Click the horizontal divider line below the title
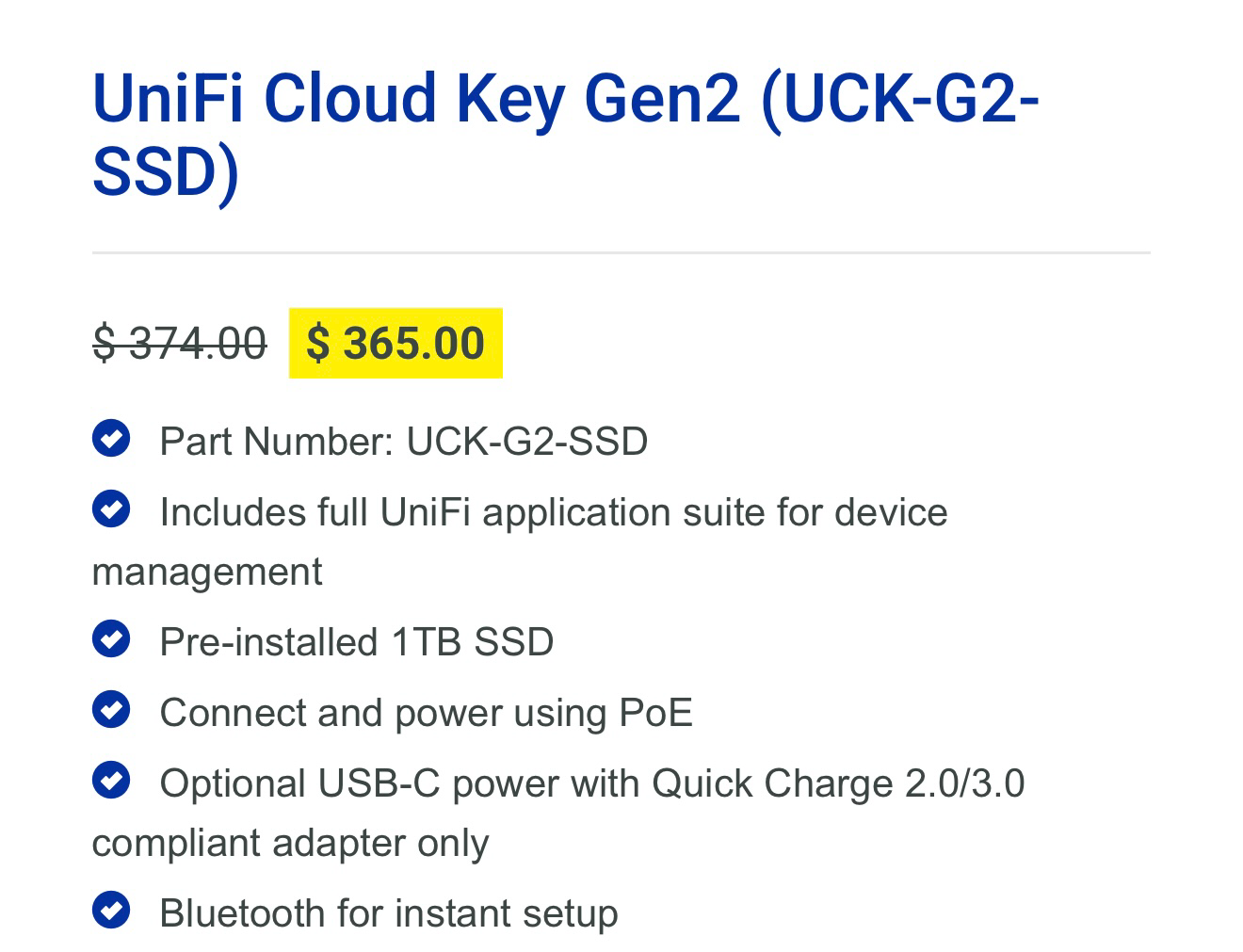This screenshot has height=952, width=1243. (x=621, y=252)
